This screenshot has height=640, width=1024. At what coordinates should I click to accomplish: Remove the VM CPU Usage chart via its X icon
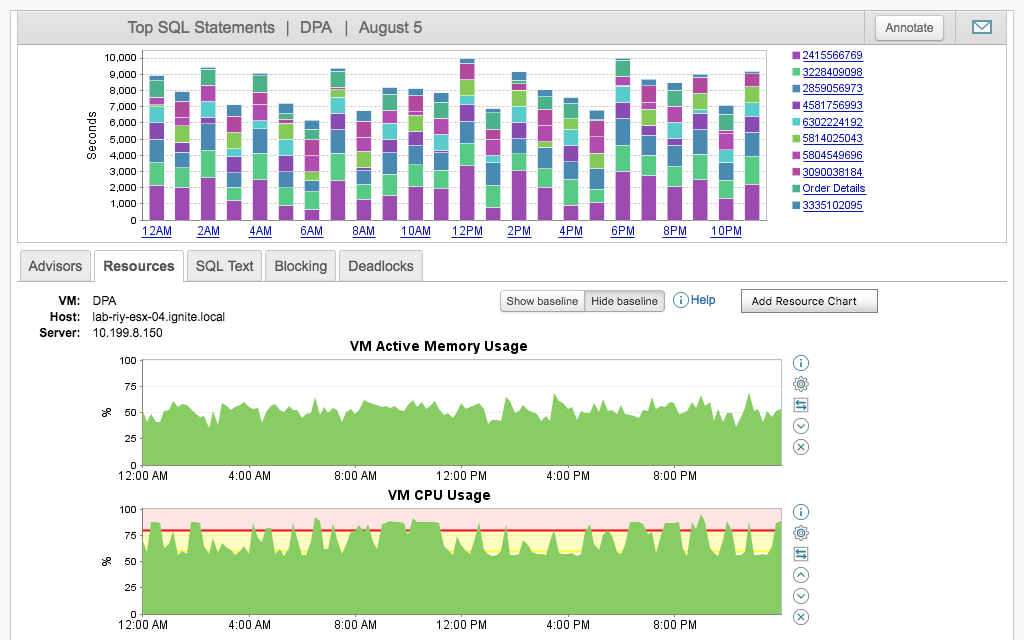click(800, 617)
